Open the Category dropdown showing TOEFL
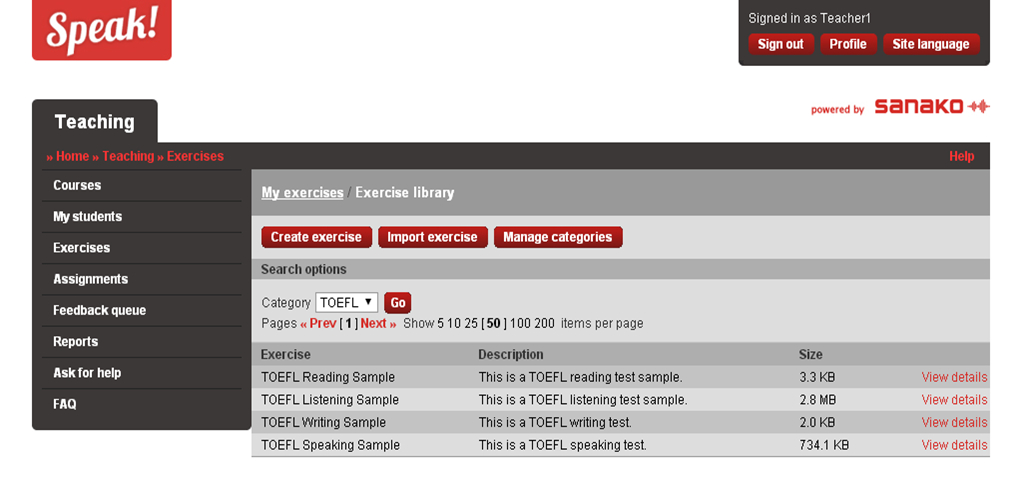This screenshot has height=492, width=1022. (x=347, y=303)
